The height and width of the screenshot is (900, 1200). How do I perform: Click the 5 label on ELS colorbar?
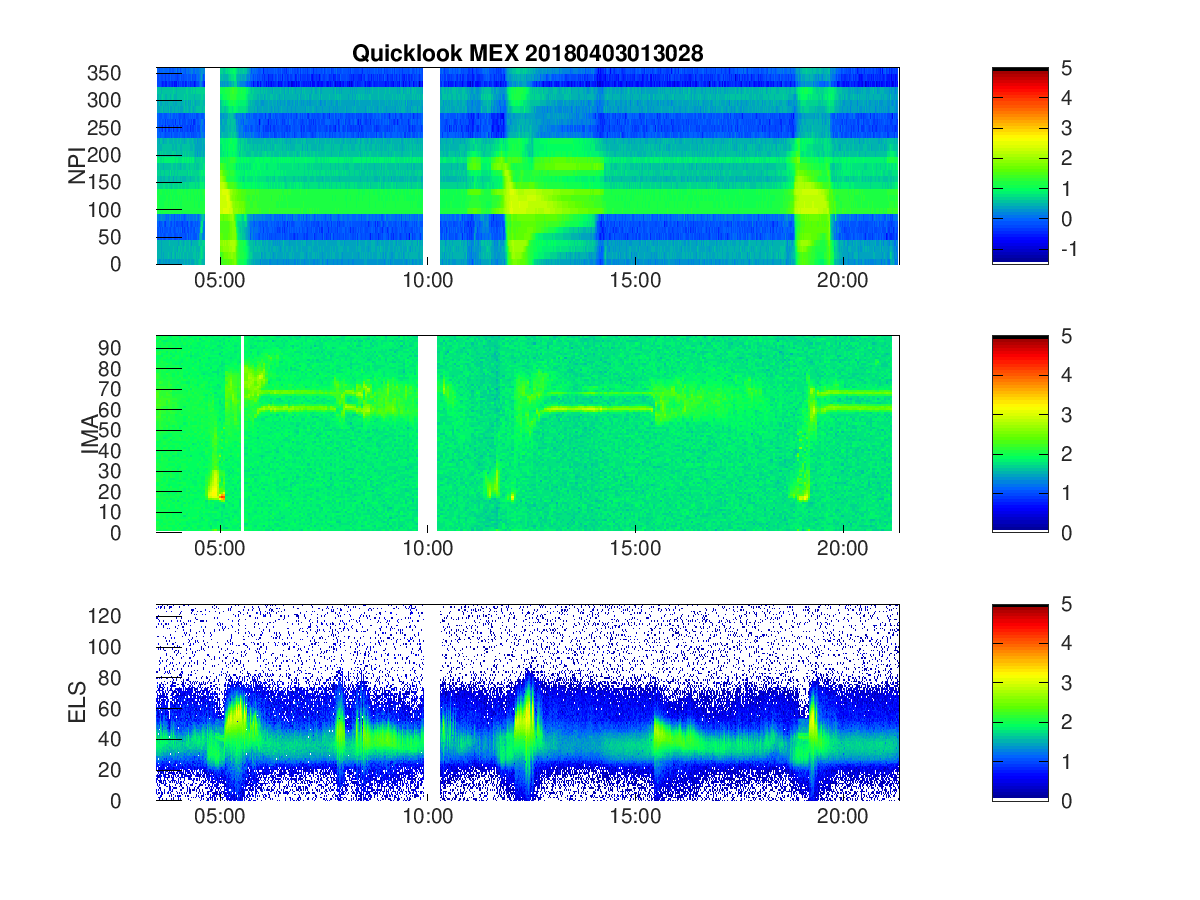[1066, 604]
